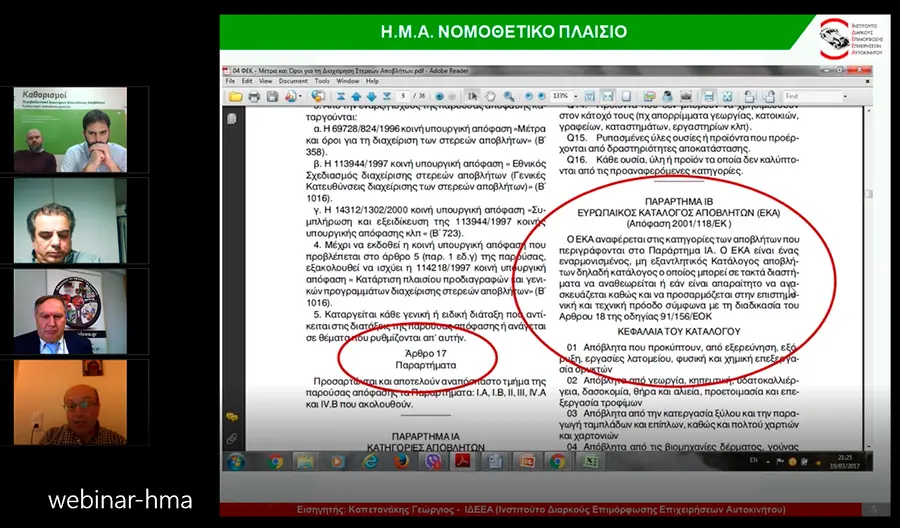Open the first Chrome icon on the taskbar
Viewport: 900px width, 528px height.
tap(275, 461)
